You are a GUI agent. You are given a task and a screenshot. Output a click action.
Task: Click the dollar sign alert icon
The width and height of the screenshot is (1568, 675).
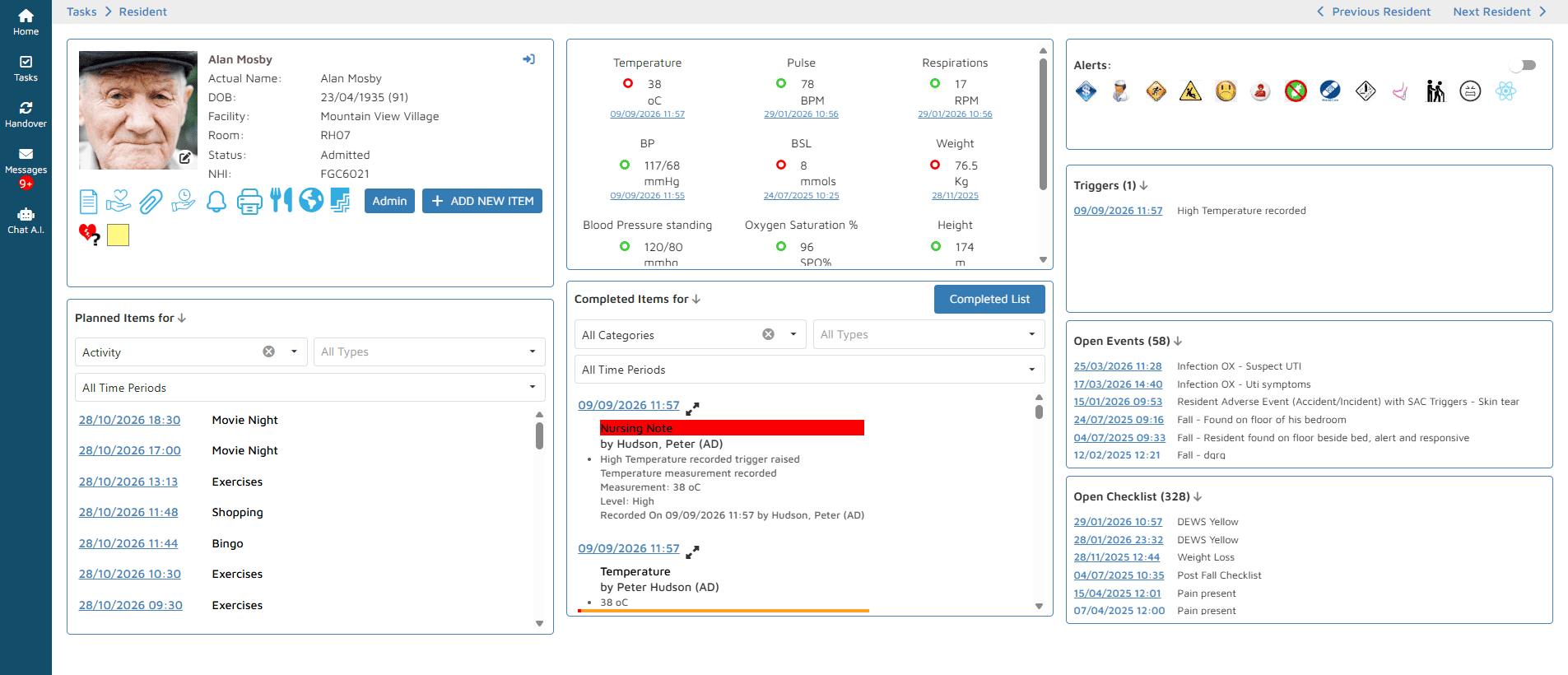pyautogui.click(x=1086, y=91)
